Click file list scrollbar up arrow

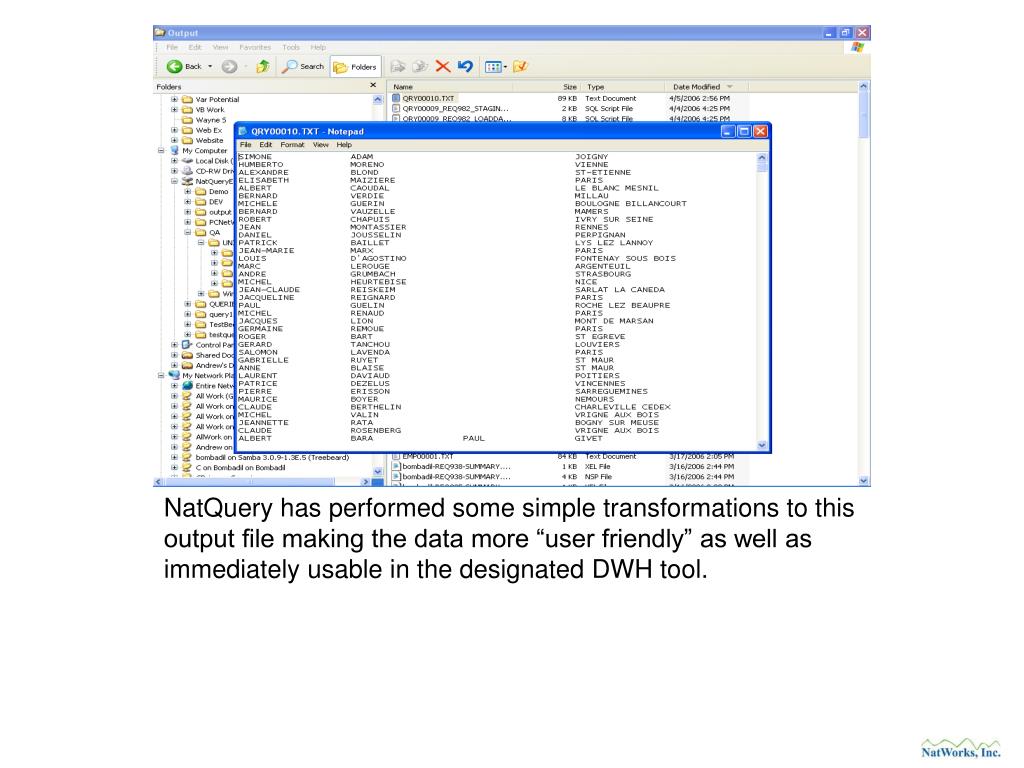pyautogui.click(x=863, y=86)
